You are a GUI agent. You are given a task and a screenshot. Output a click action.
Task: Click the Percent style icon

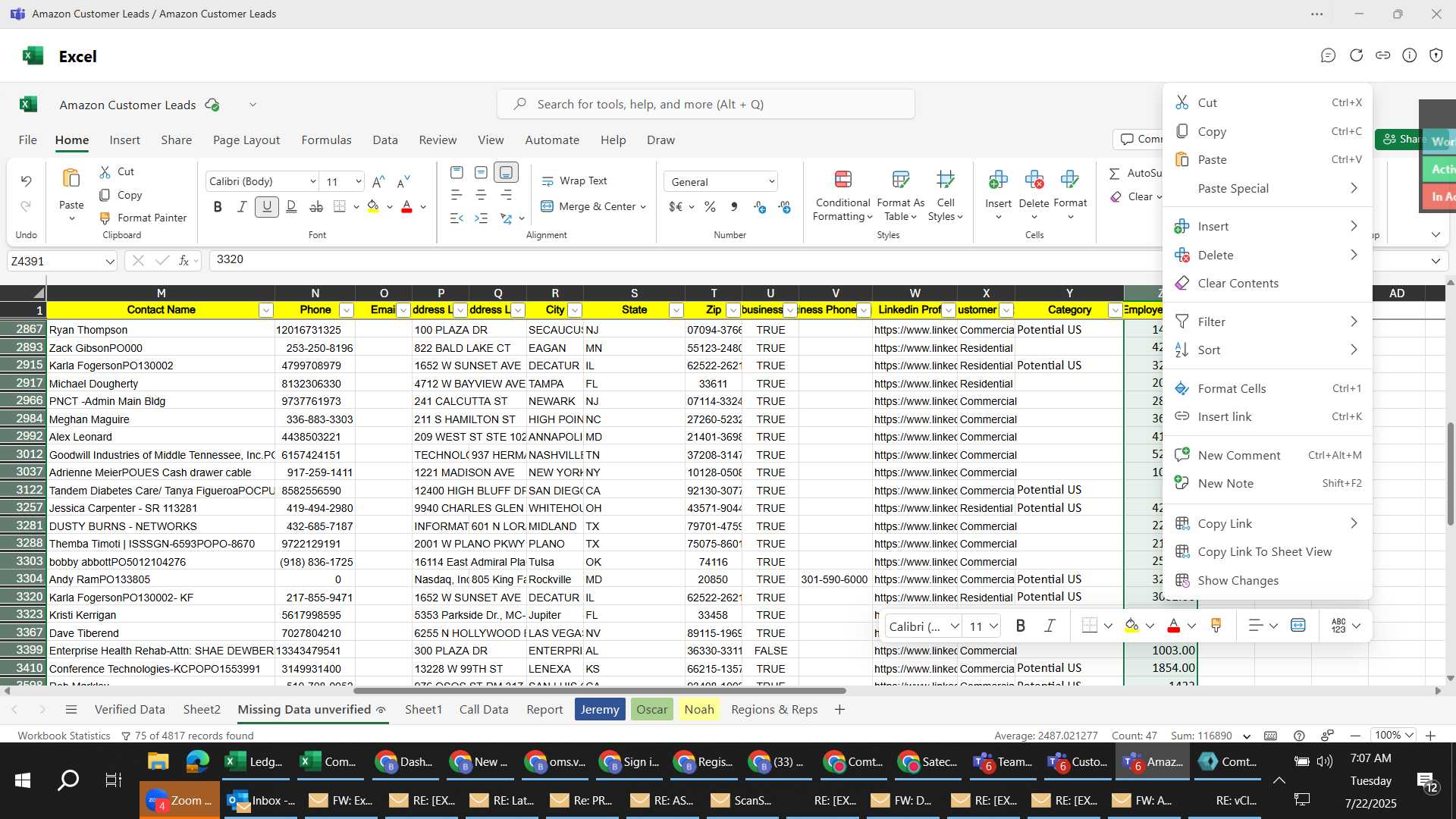click(710, 206)
